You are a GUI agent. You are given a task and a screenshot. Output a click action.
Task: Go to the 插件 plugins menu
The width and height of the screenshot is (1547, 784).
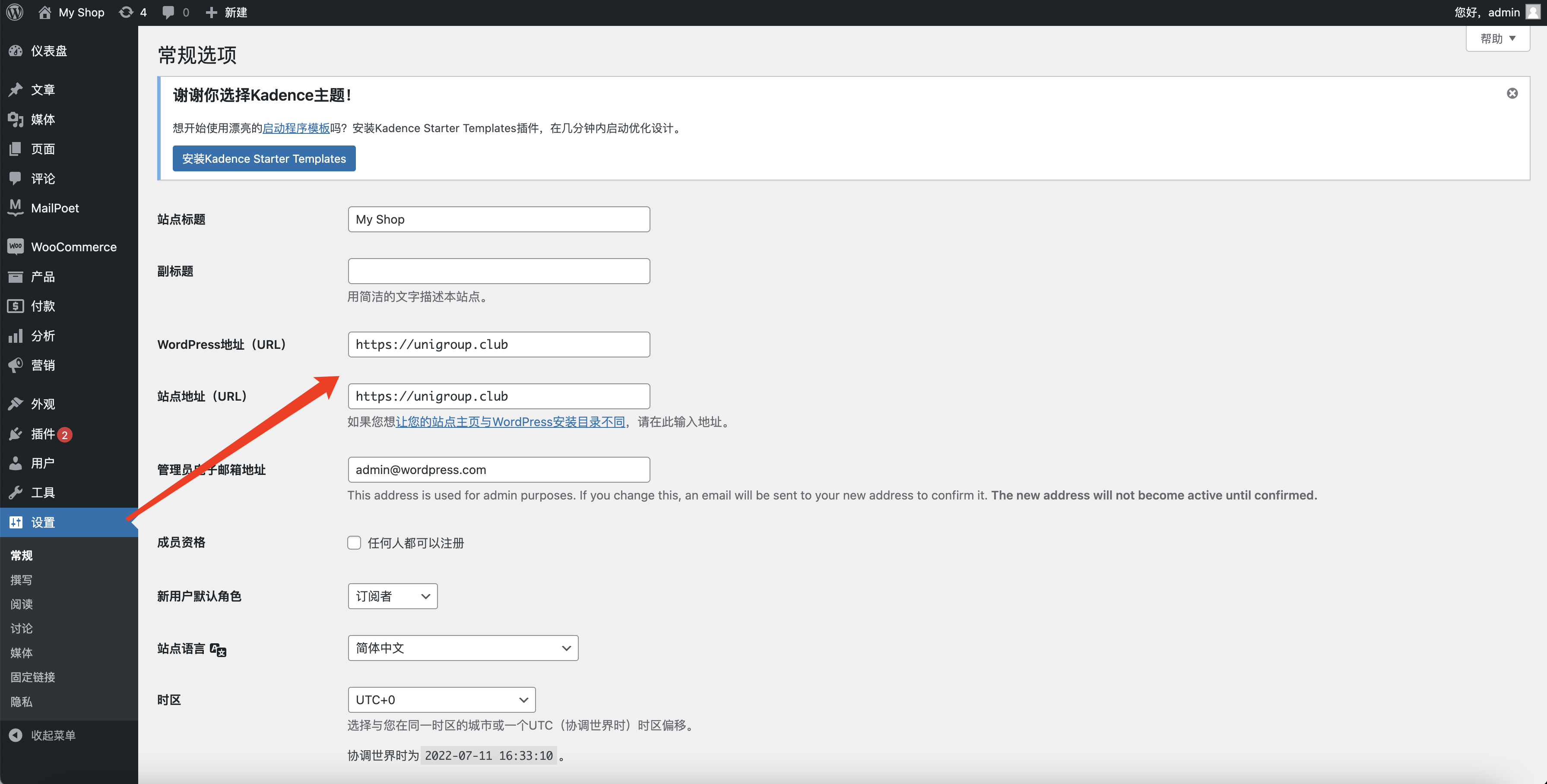[x=43, y=433]
